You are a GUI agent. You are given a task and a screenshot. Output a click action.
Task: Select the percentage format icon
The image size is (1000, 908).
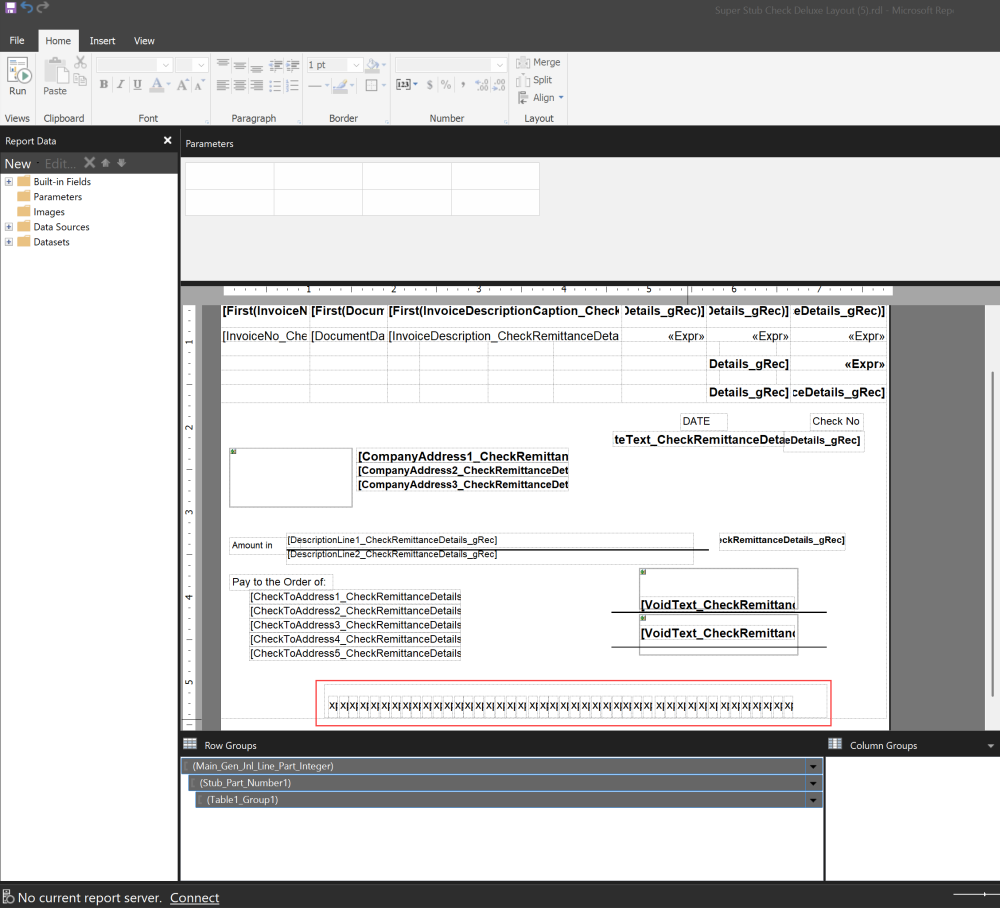[x=446, y=85]
